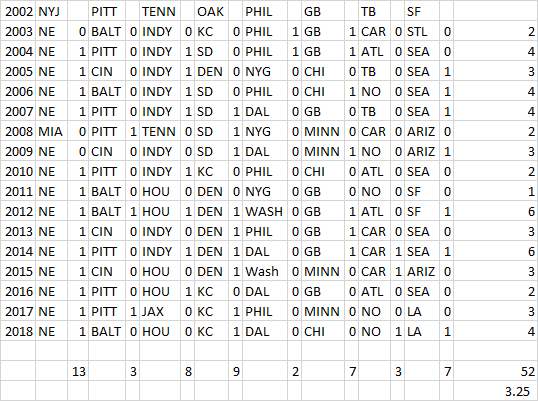Click the row total 1 for 2011

pos(495,192)
